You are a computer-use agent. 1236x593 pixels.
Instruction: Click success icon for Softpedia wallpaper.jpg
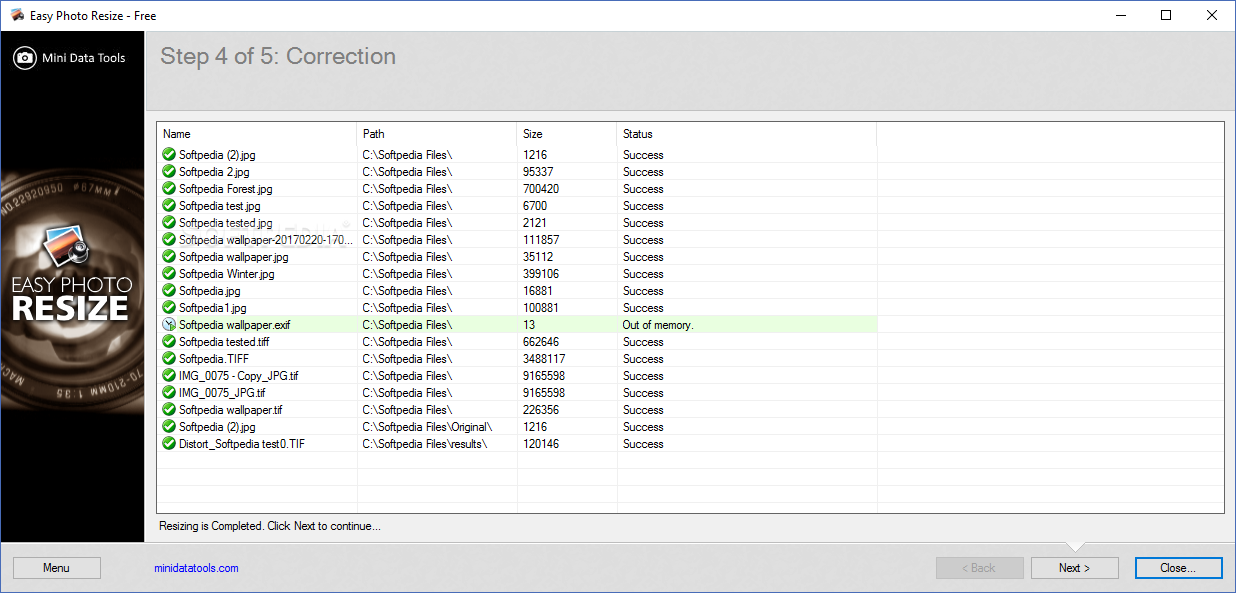[x=169, y=257]
